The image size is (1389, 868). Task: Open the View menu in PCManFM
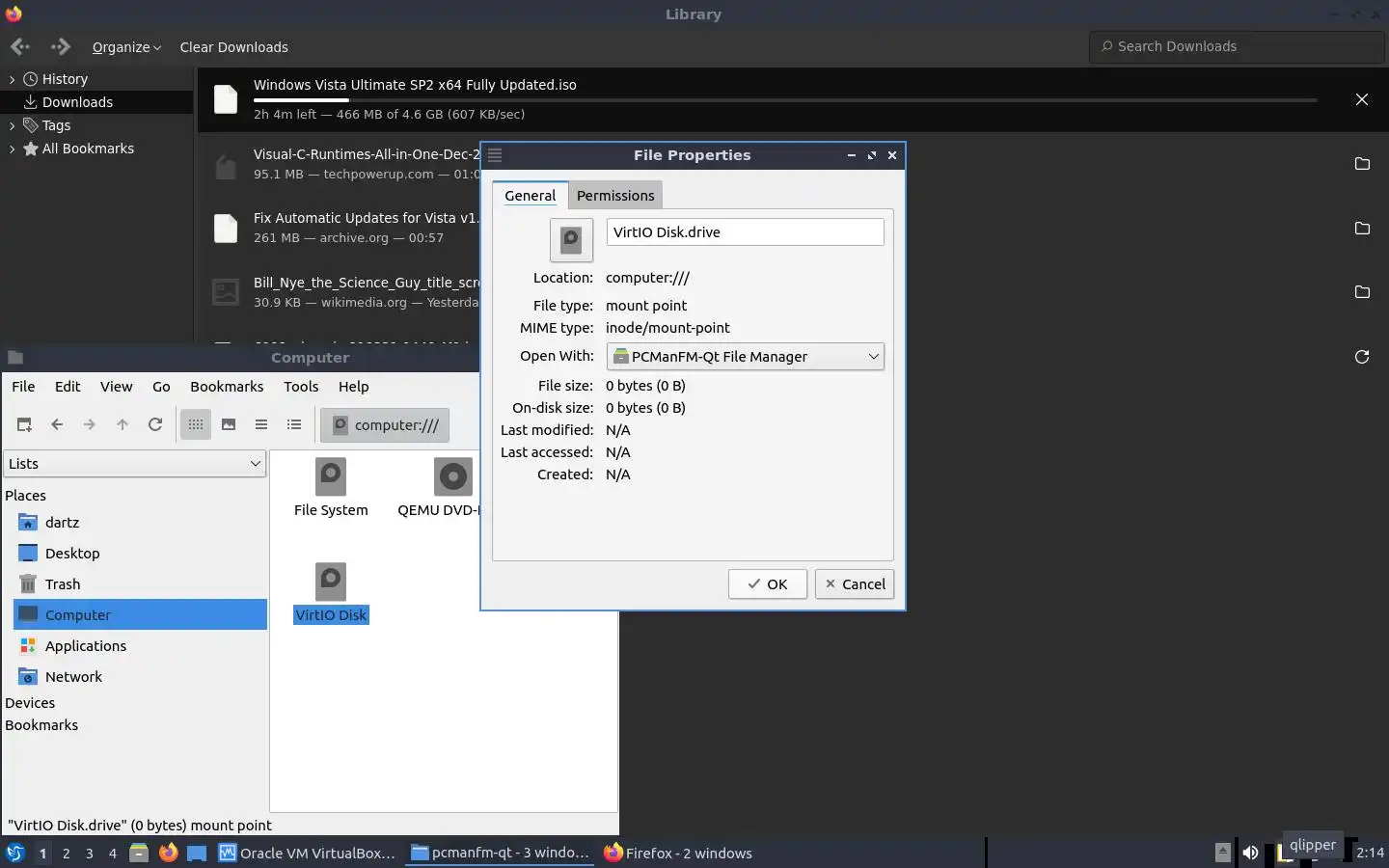tap(117, 387)
